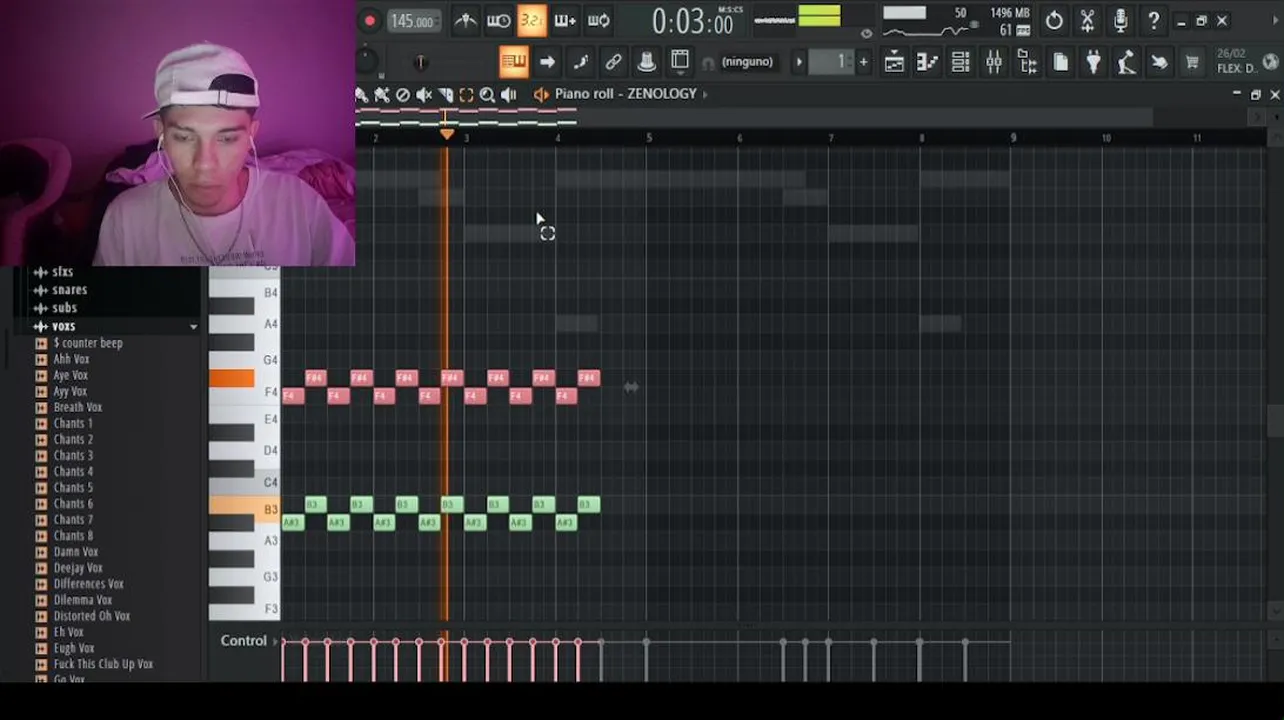The image size is (1284, 720).
Task: Click the microphone recording icon
Action: point(1120,20)
